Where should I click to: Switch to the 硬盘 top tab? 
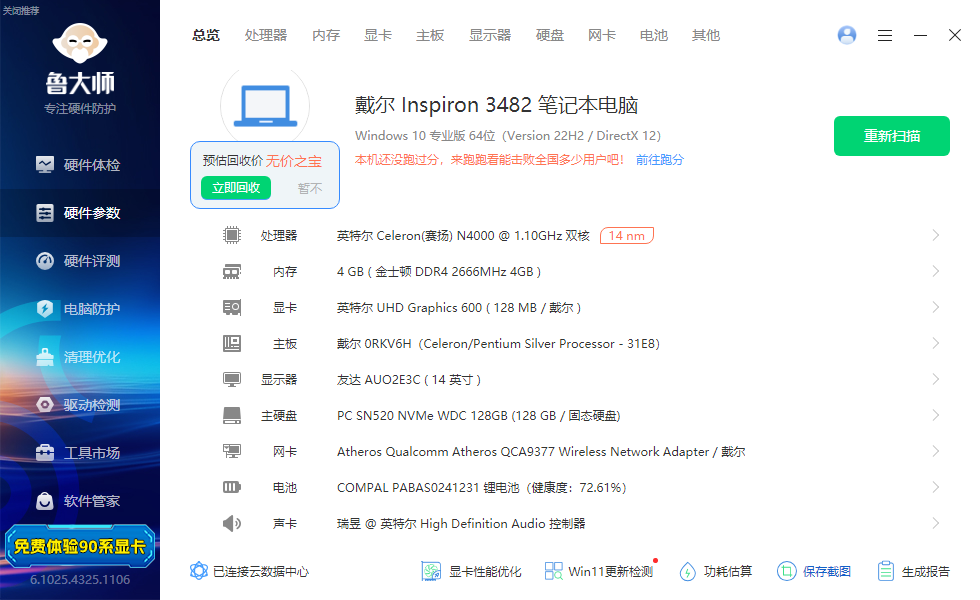pos(550,36)
